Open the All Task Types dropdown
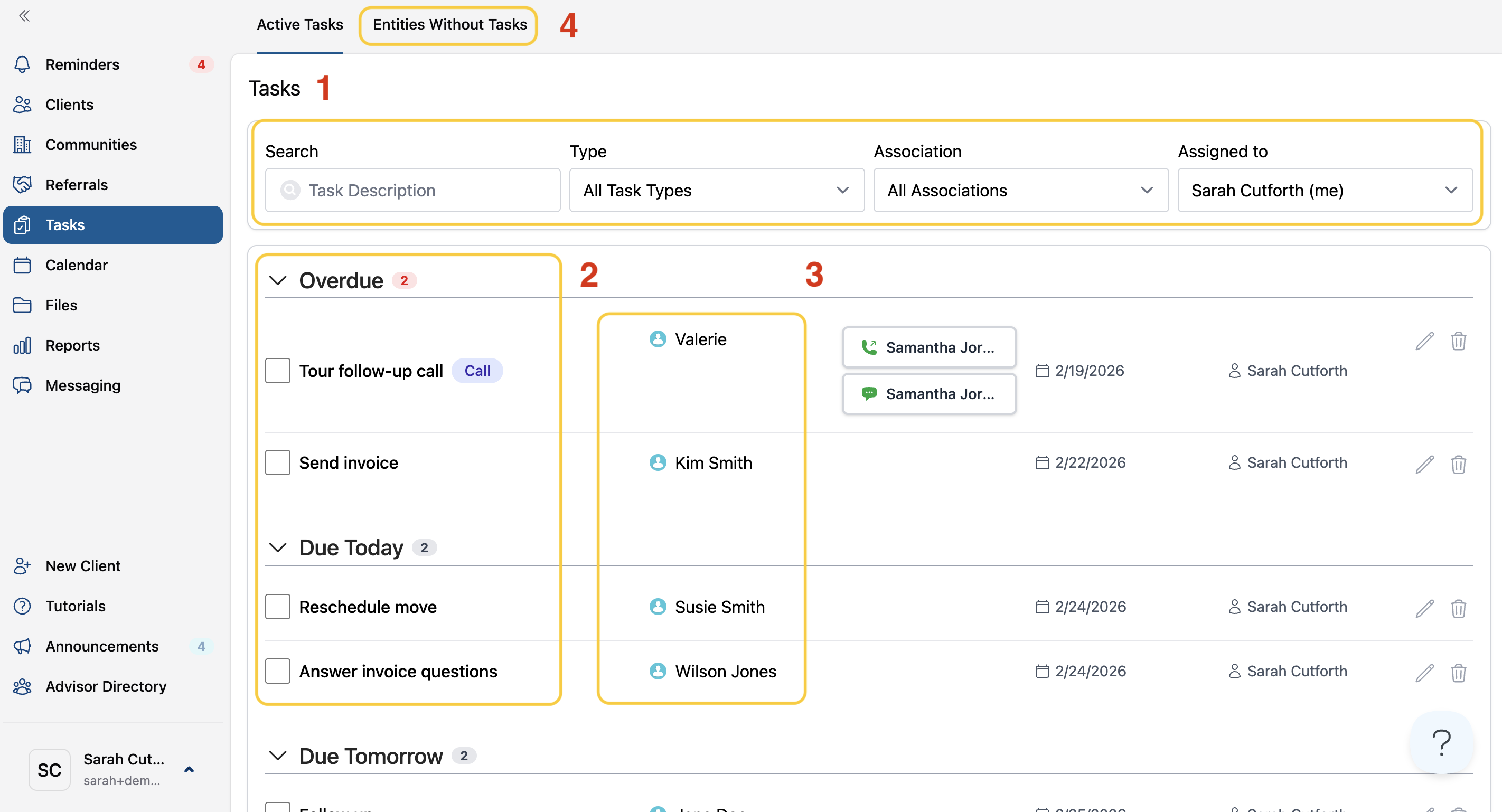 click(716, 191)
